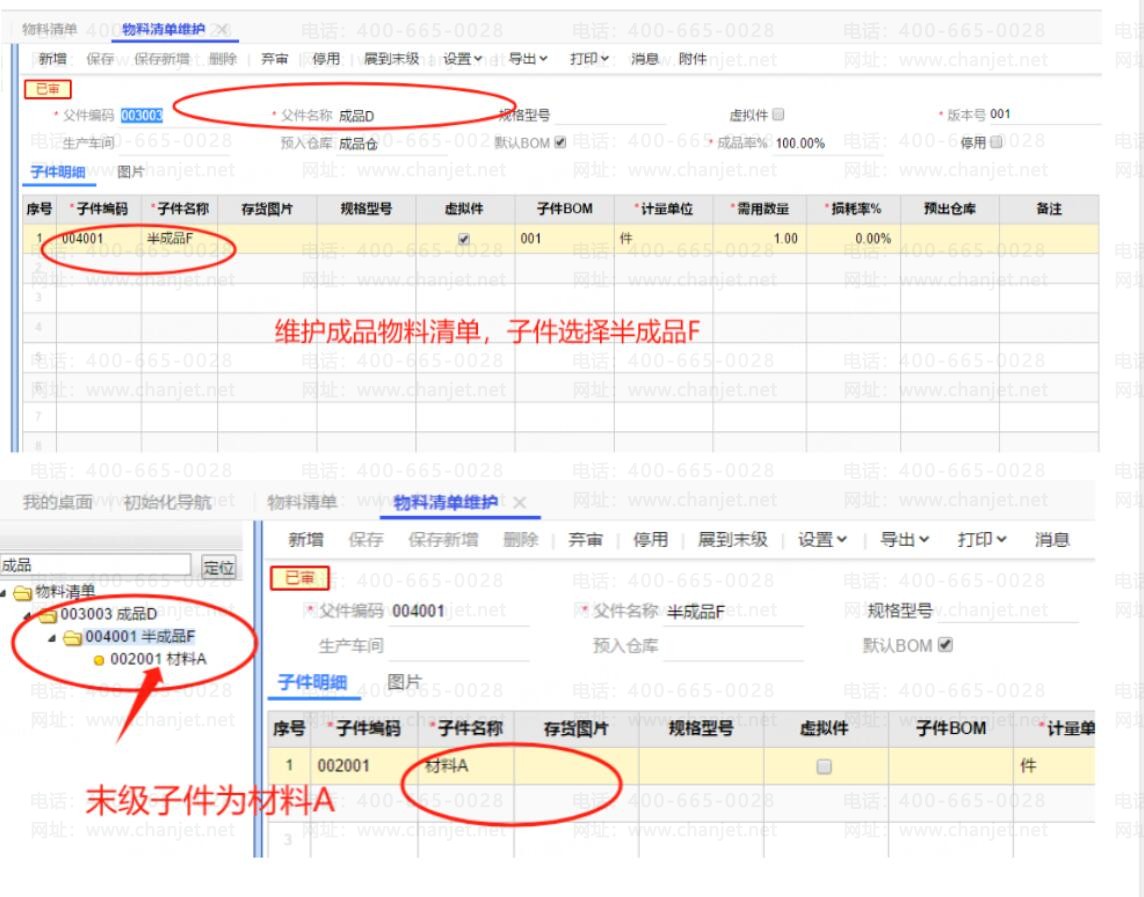Select the 002001 材料A leaf node
This screenshot has height=897, width=1144.
150,660
